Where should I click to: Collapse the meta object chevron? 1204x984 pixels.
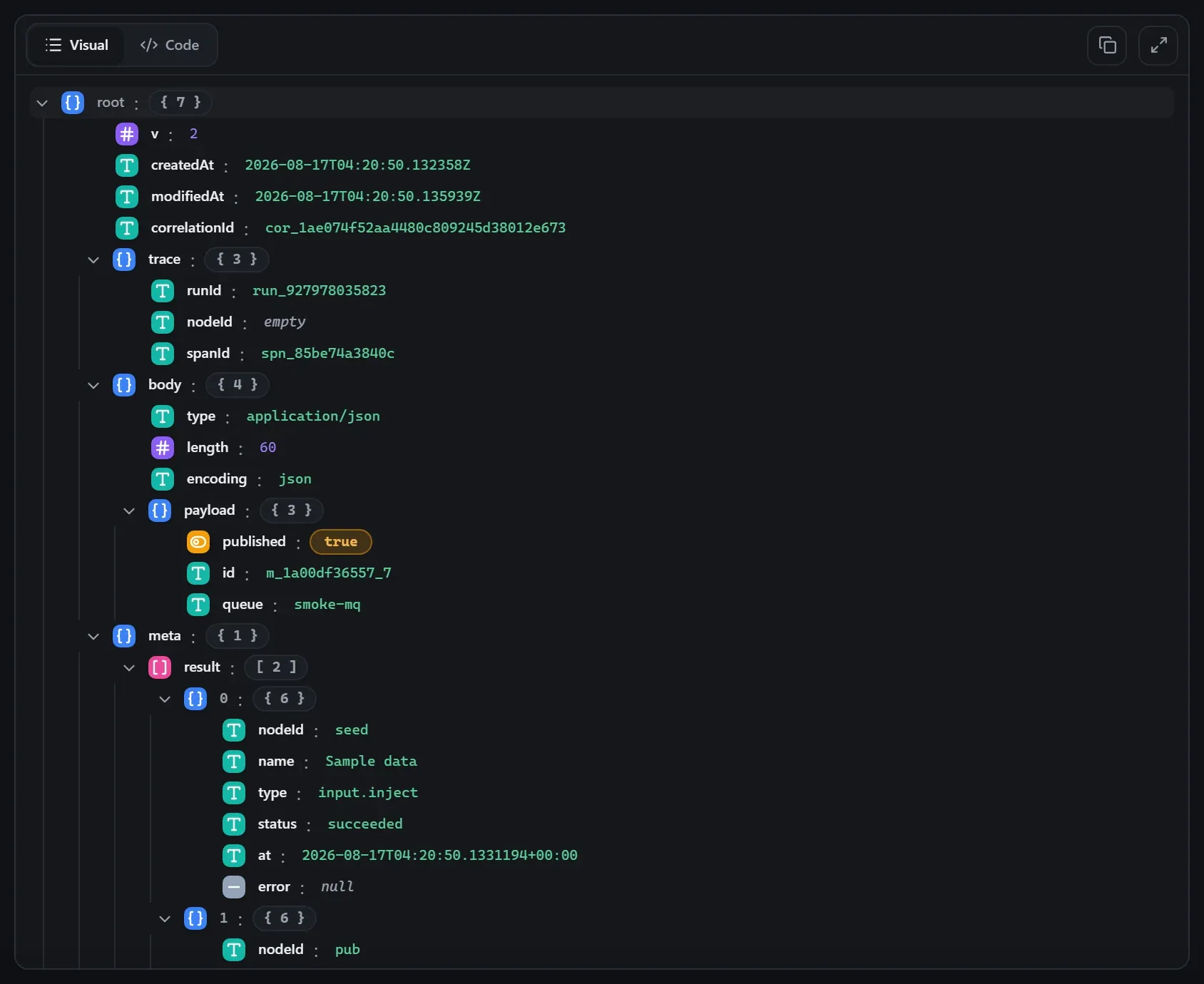93,636
